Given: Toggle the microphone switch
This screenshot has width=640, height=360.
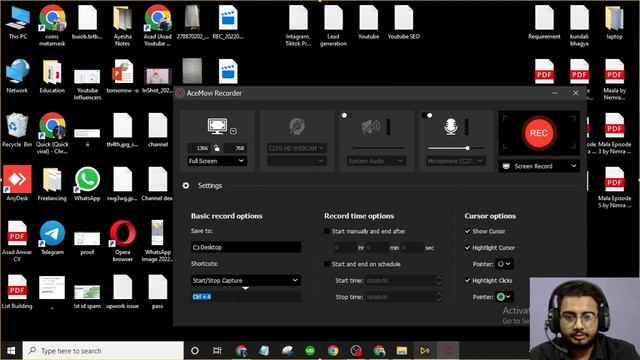Looking at the screenshot, I should click(x=427, y=116).
